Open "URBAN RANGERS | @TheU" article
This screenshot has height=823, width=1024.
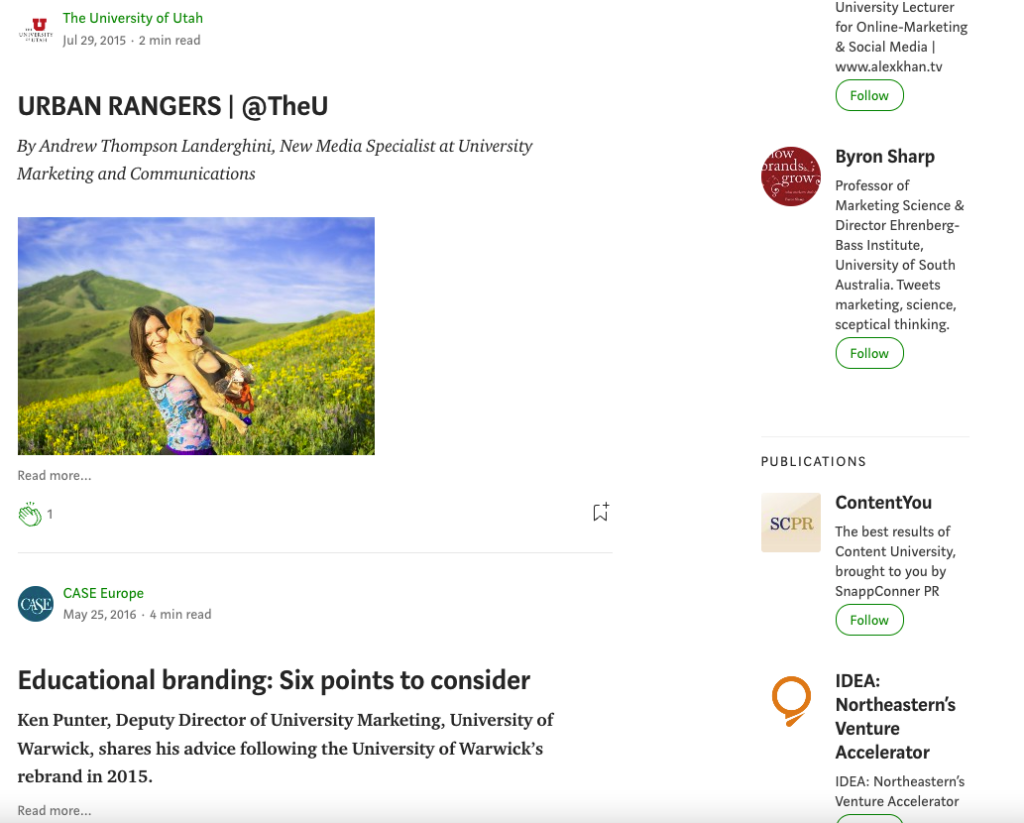click(x=173, y=105)
